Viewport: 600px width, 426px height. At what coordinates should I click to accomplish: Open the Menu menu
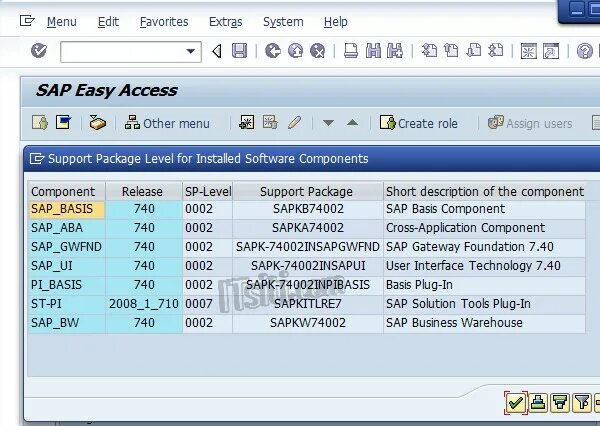coord(62,22)
